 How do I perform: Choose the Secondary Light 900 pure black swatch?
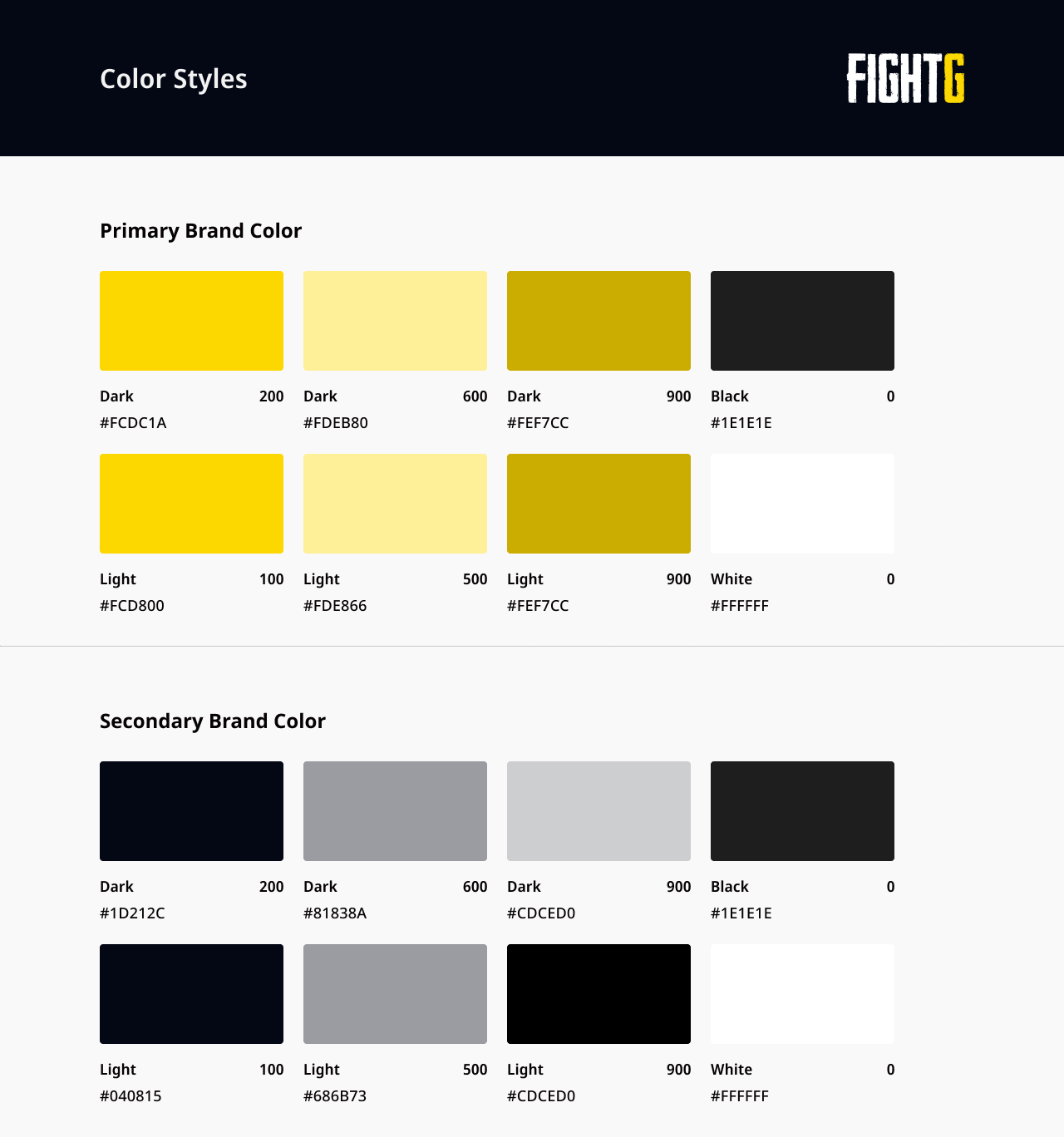pyautogui.click(x=598, y=994)
